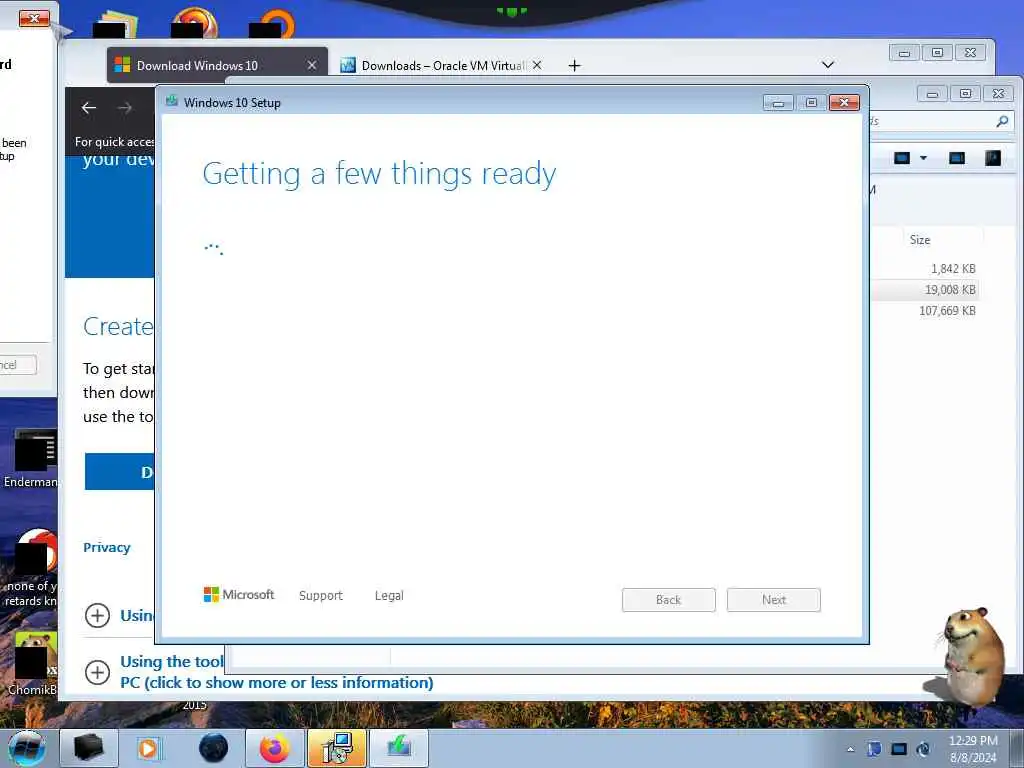
Task: Open the yellow-folder desktop icon at top
Action: click(x=116, y=25)
